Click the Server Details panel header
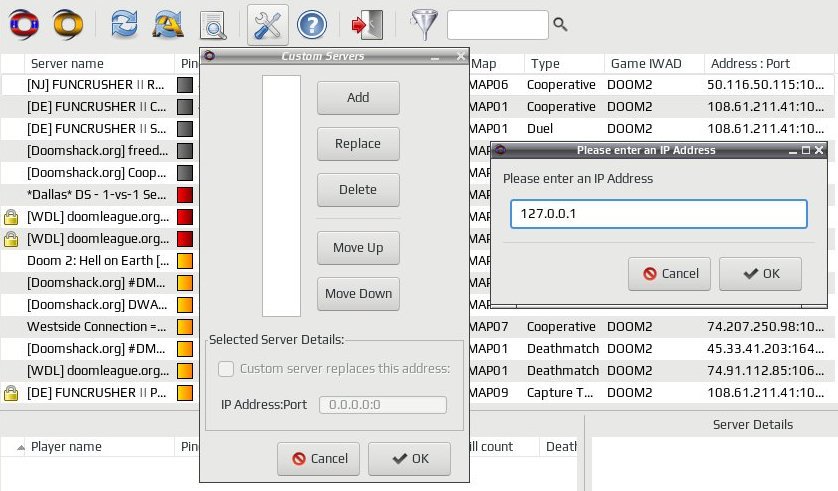 (x=752, y=425)
